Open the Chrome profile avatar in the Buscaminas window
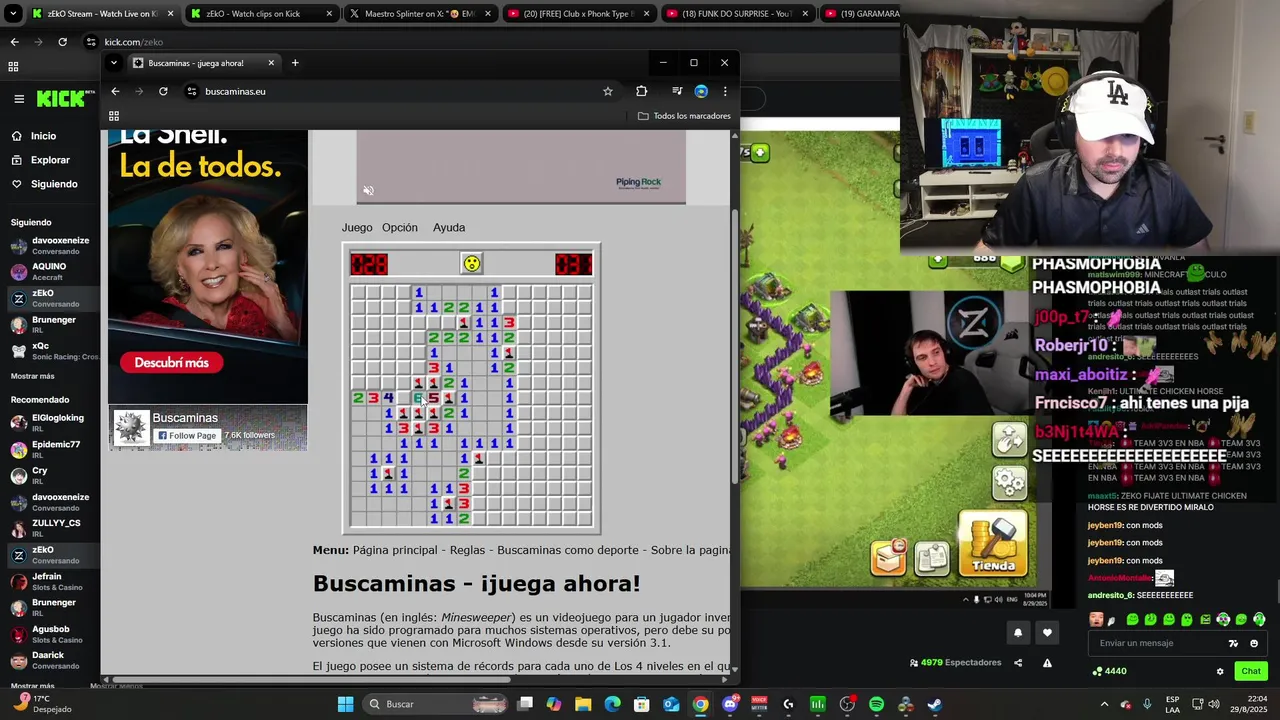Image resolution: width=1280 pixels, height=720 pixels. point(701,91)
